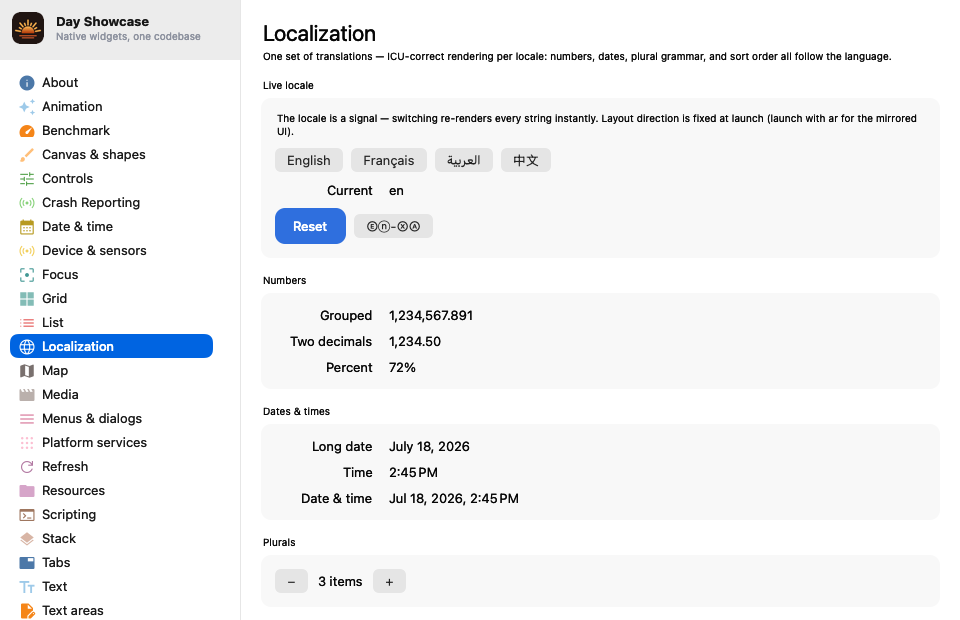Click the Device & sensors signal icon
This screenshot has width=960, height=620.
(x=27, y=251)
